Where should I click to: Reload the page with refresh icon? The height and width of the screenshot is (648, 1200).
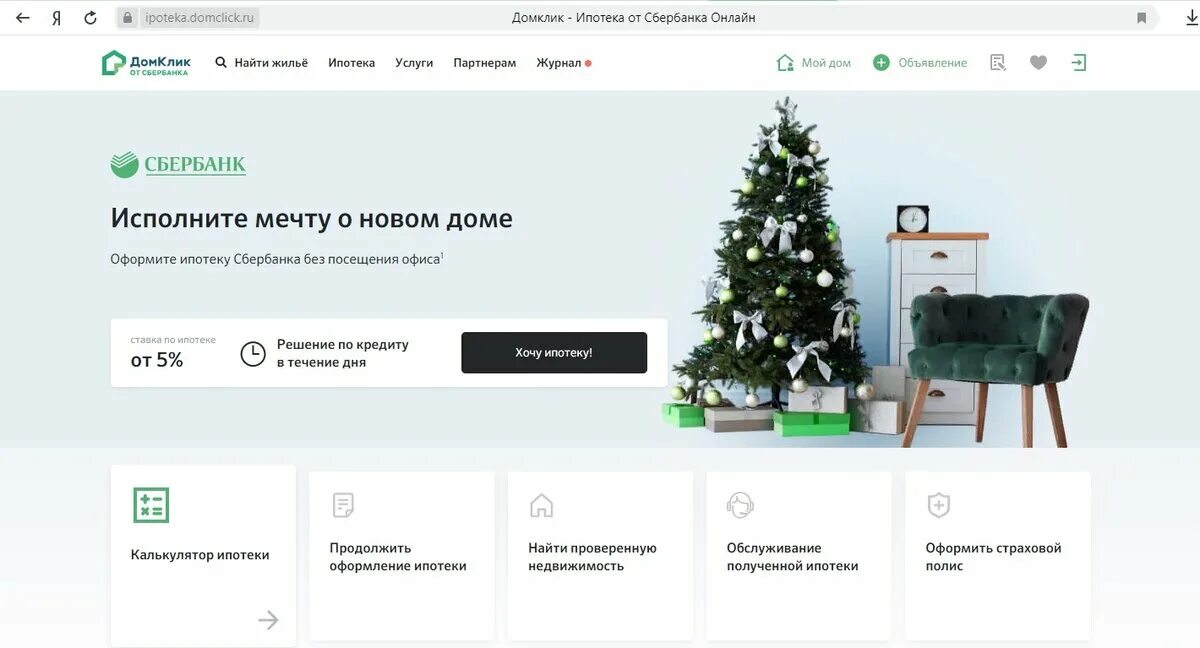(91, 18)
